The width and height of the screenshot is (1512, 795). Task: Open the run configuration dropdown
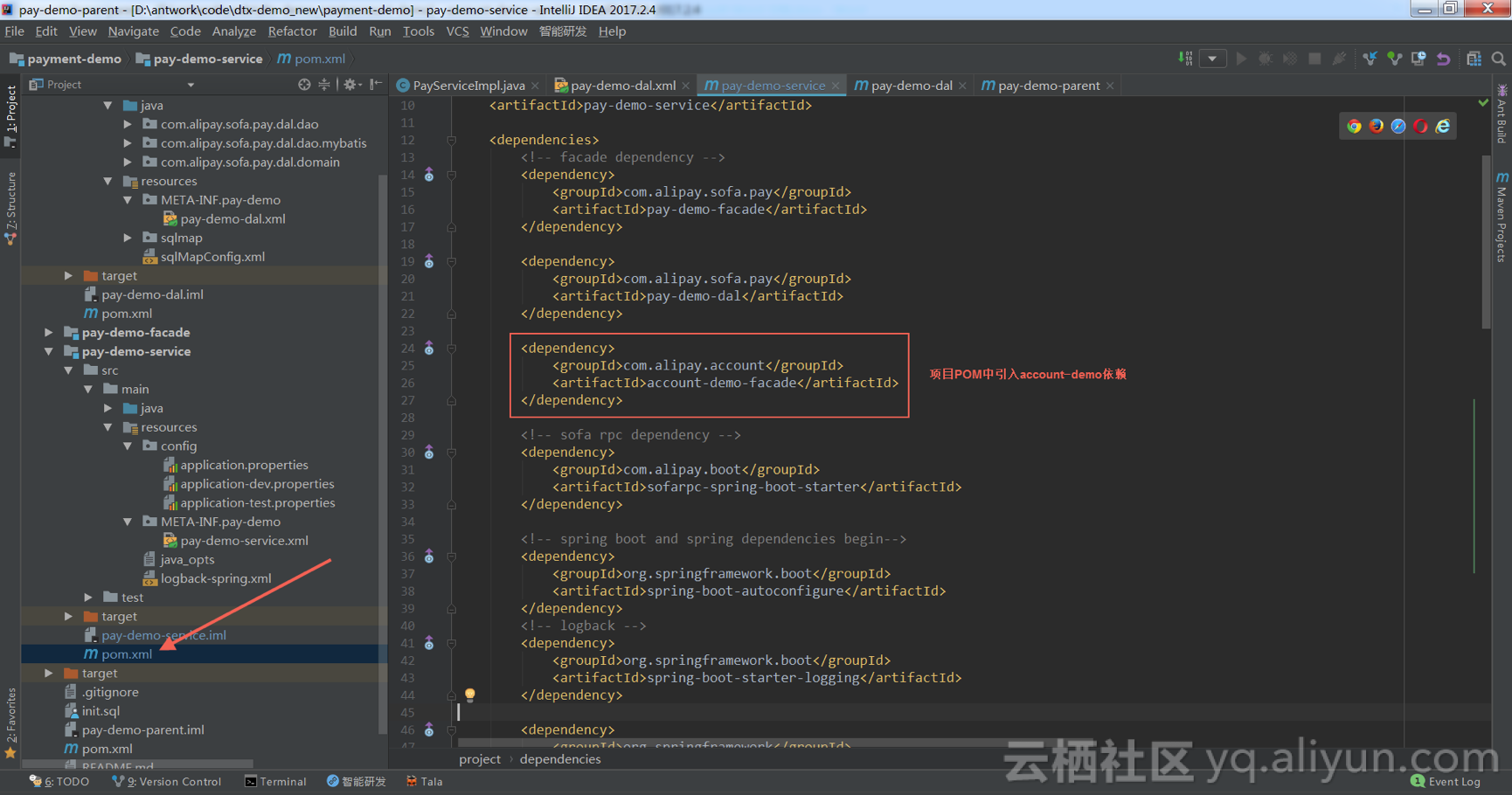click(x=1212, y=59)
